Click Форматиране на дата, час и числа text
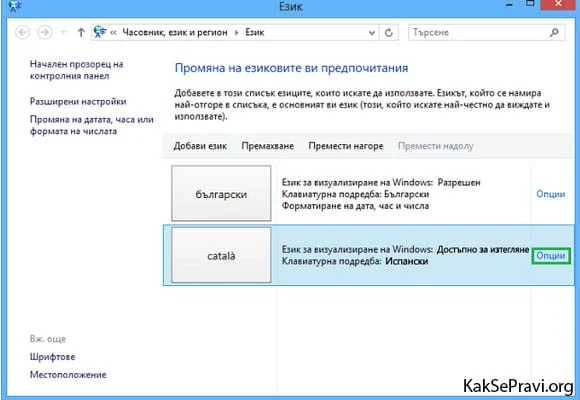 (355, 206)
